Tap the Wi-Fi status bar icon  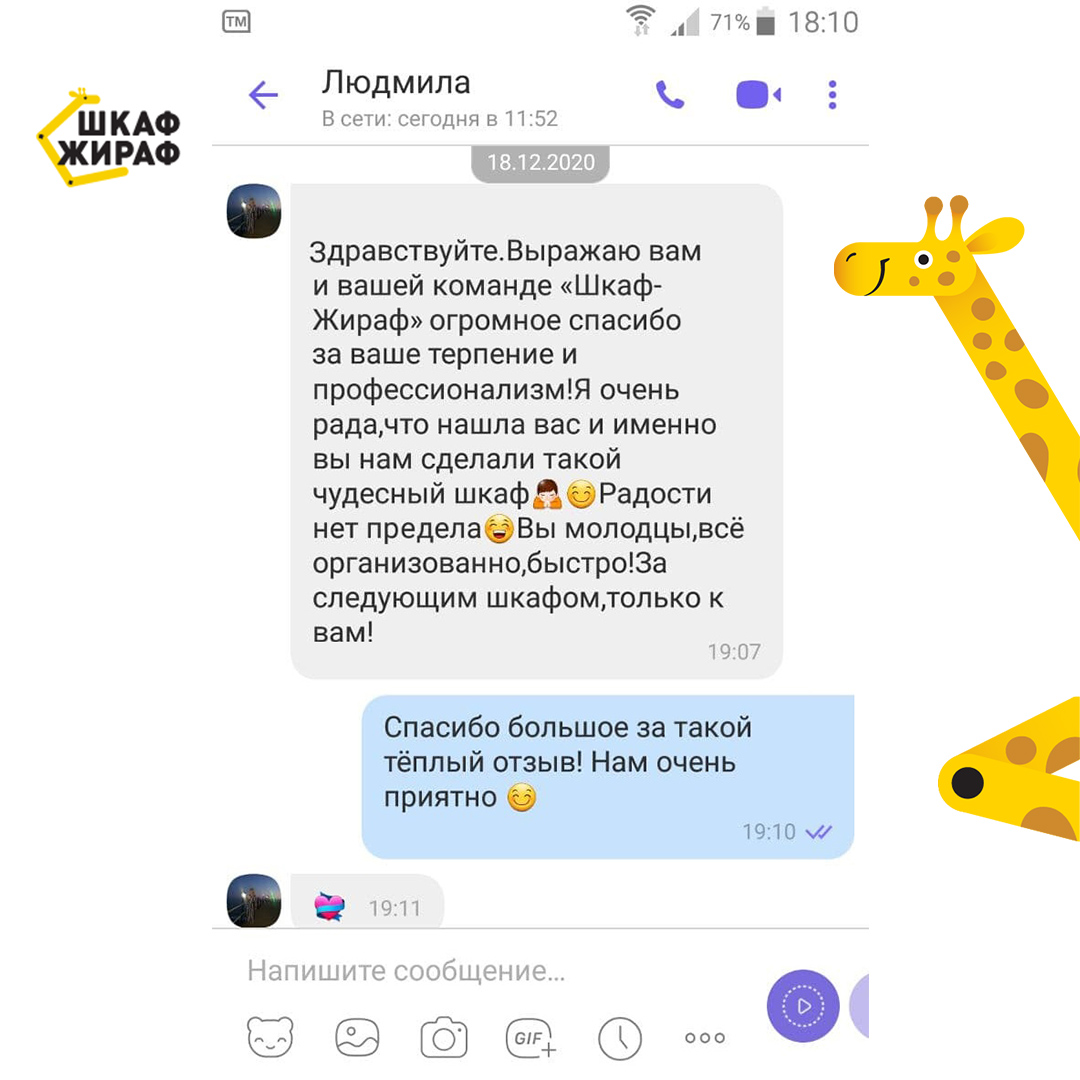click(641, 21)
